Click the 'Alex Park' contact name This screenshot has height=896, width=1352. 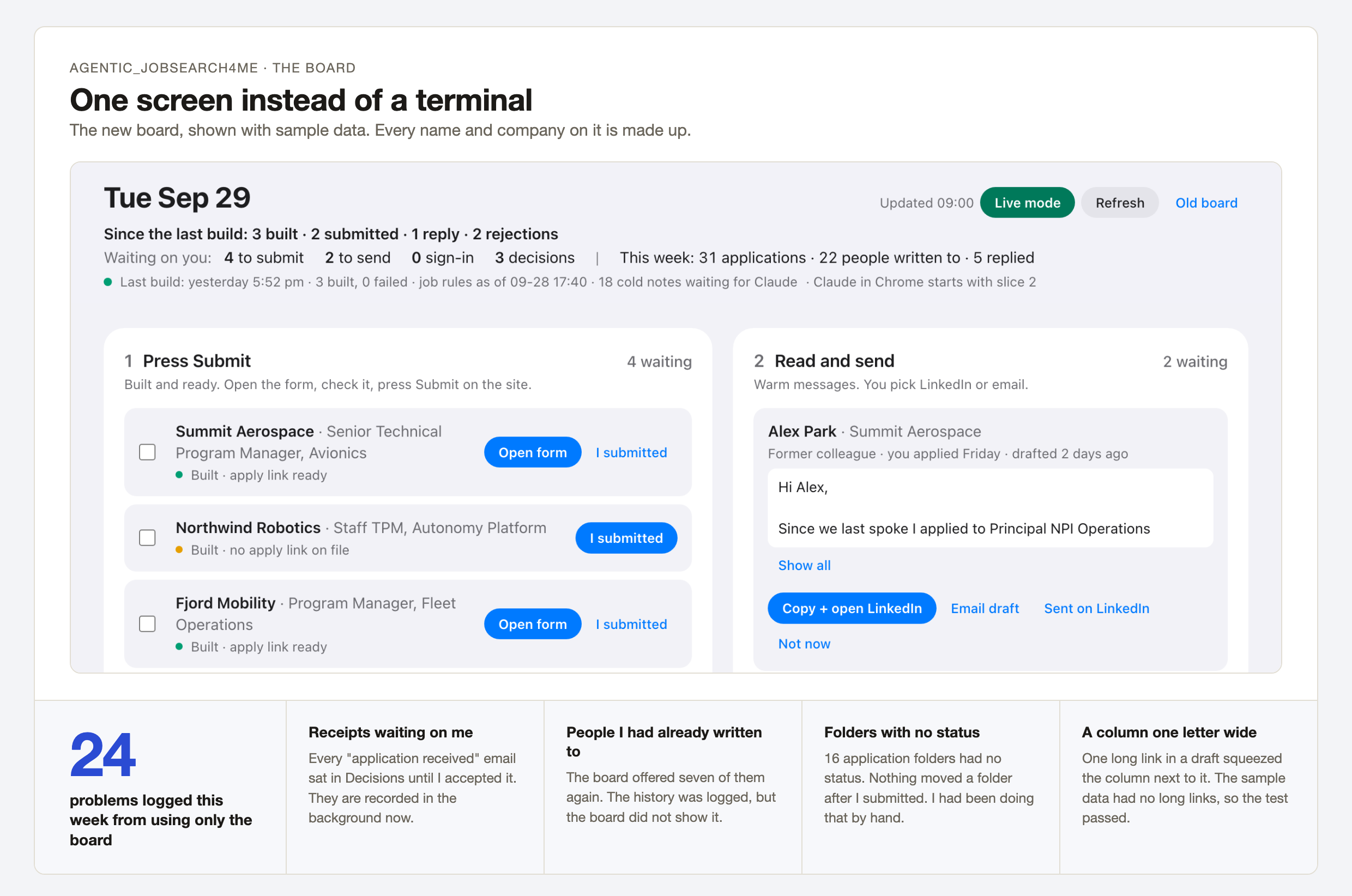tap(802, 432)
